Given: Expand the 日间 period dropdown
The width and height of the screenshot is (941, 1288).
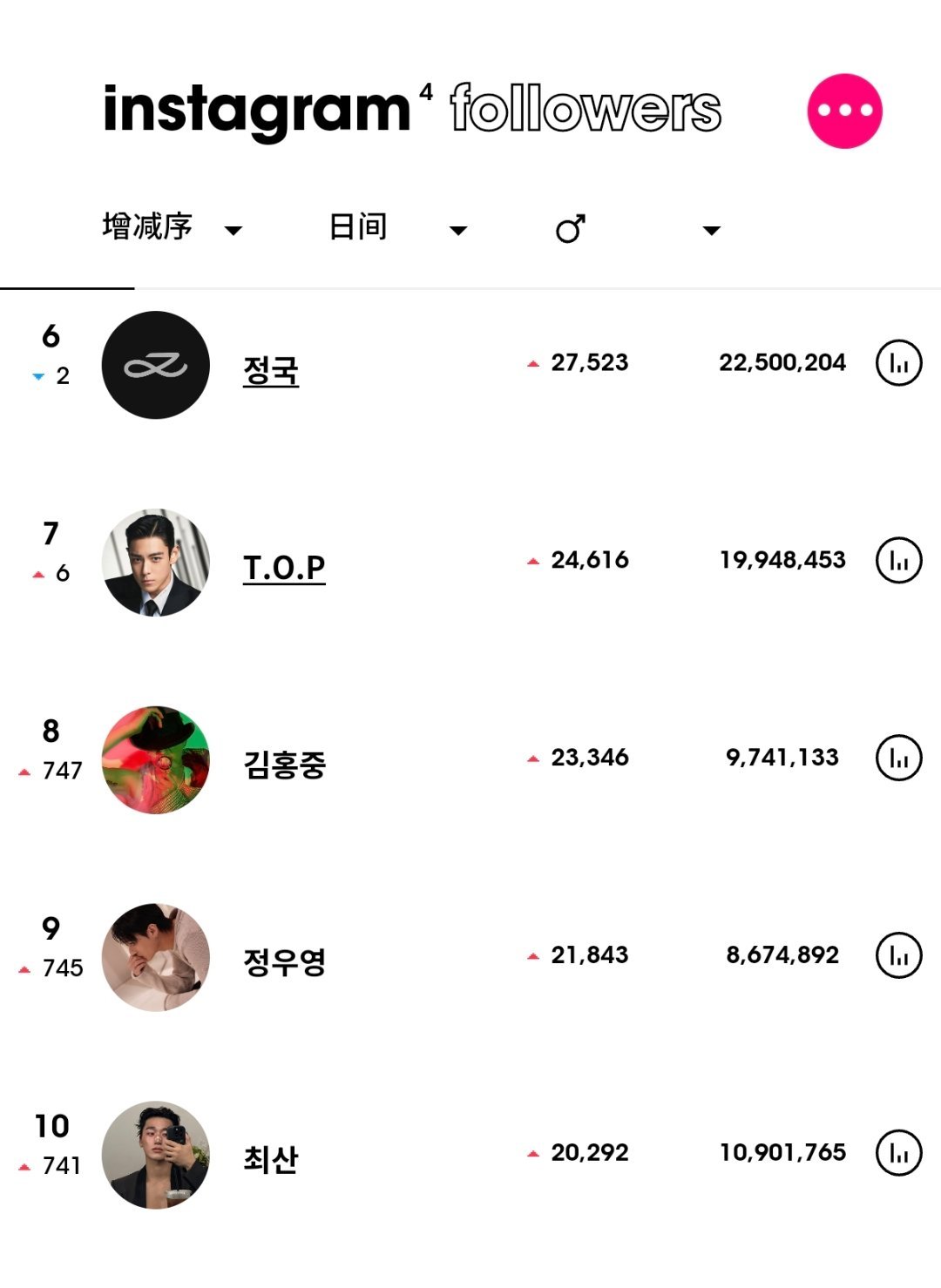Looking at the screenshot, I should (x=458, y=231).
